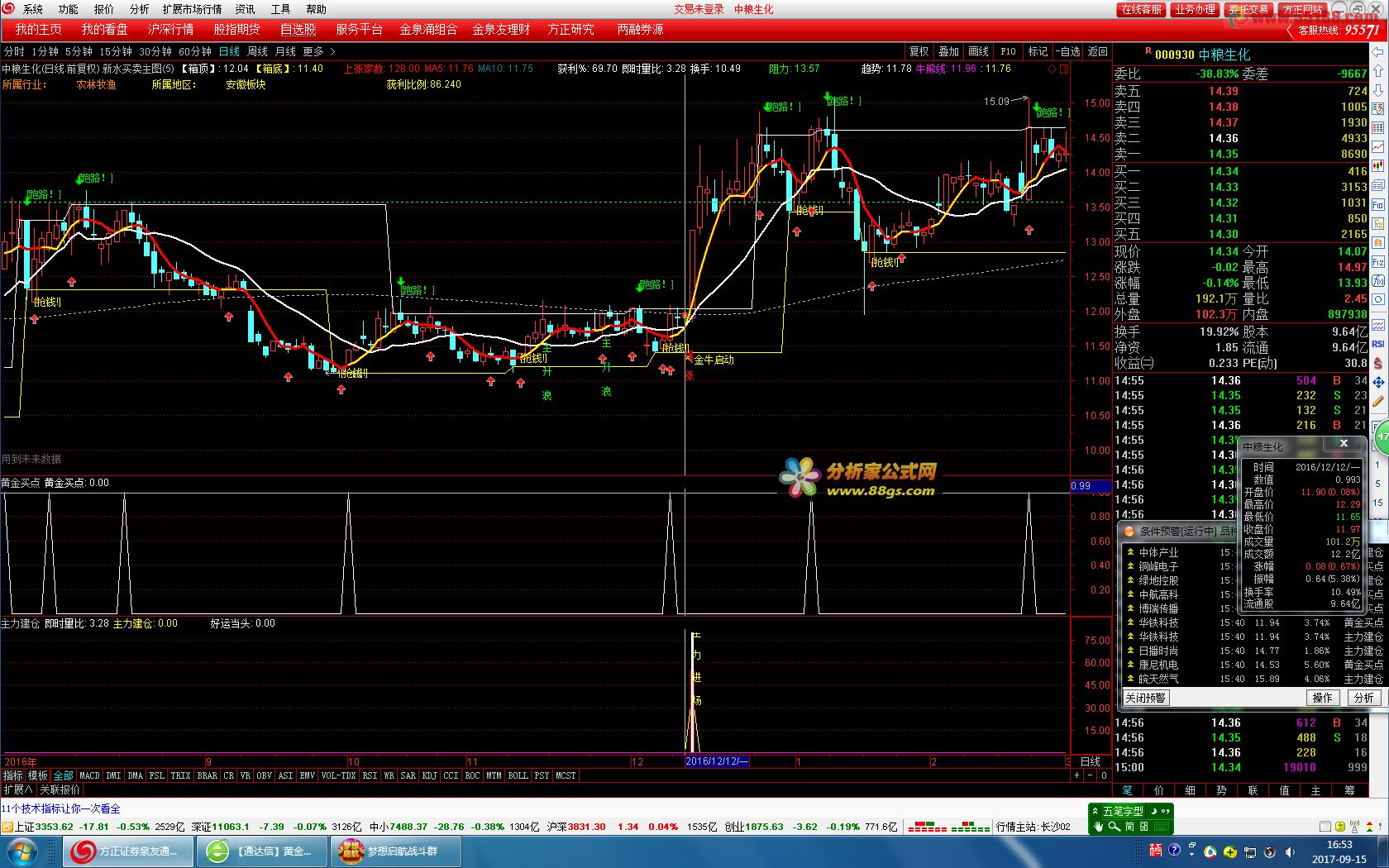
Task: Open the K-line candlestick chart icon in sidebar
Action: (x=1377, y=165)
